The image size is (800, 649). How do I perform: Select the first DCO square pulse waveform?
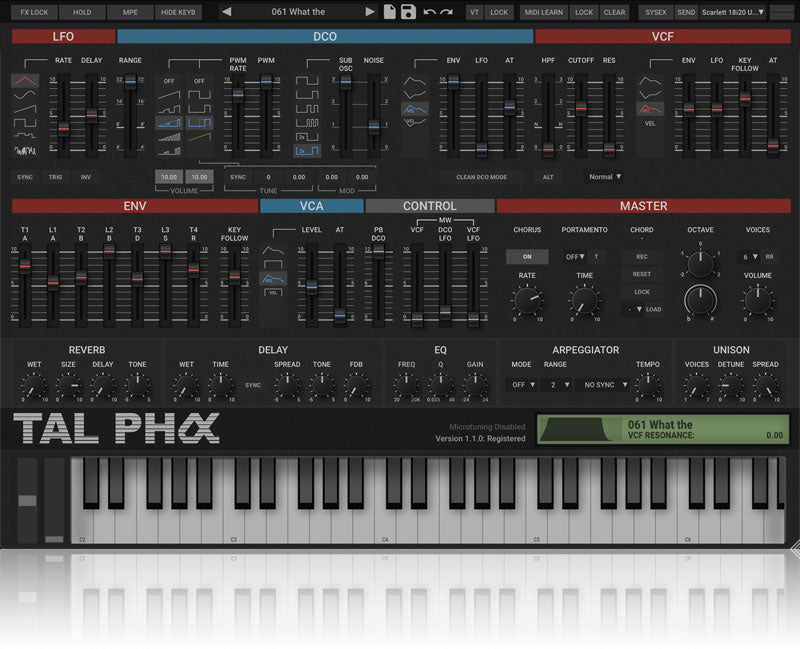(x=199, y=95)
